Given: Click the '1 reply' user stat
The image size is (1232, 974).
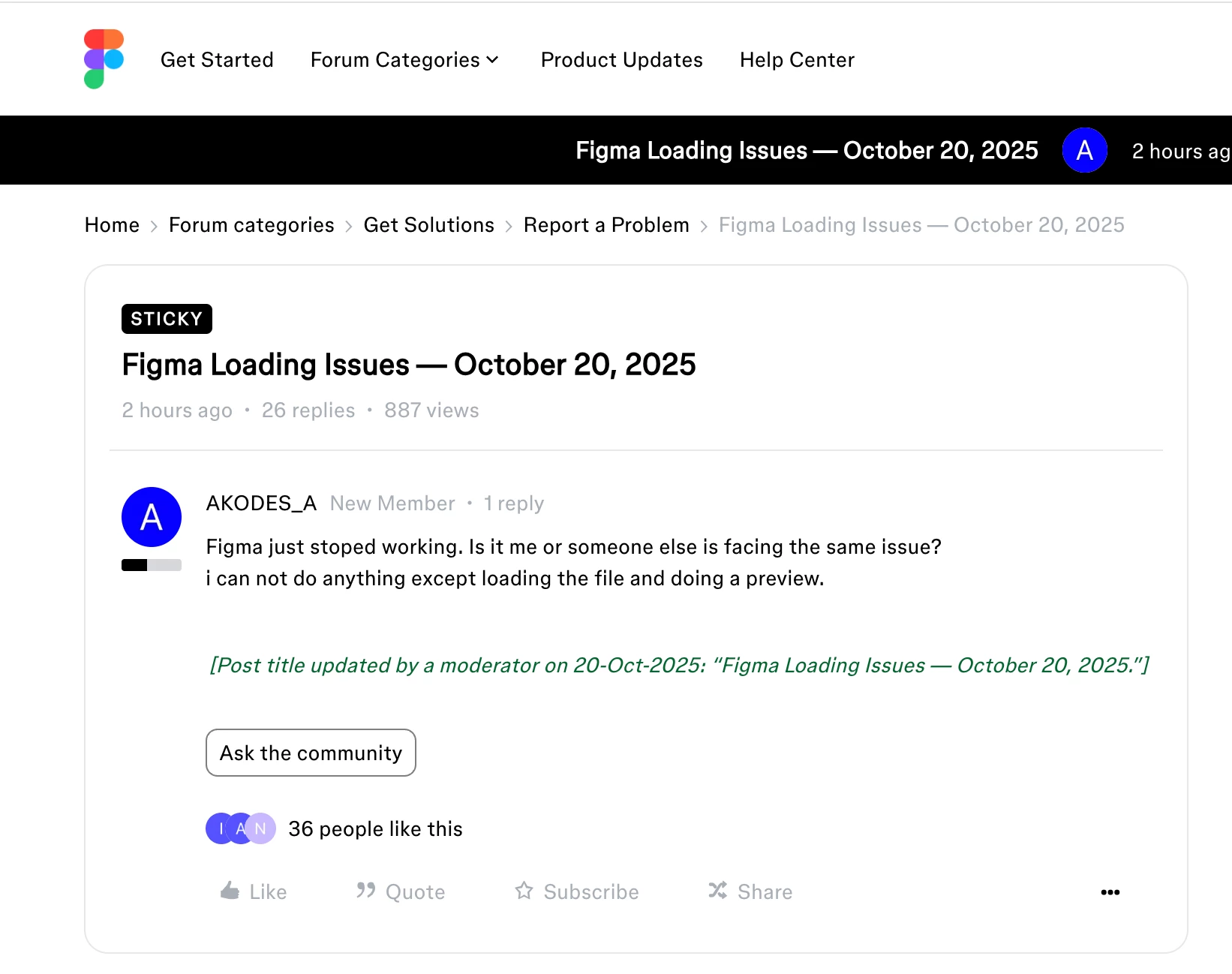Looking at the screenshot, I should point(514,504).
